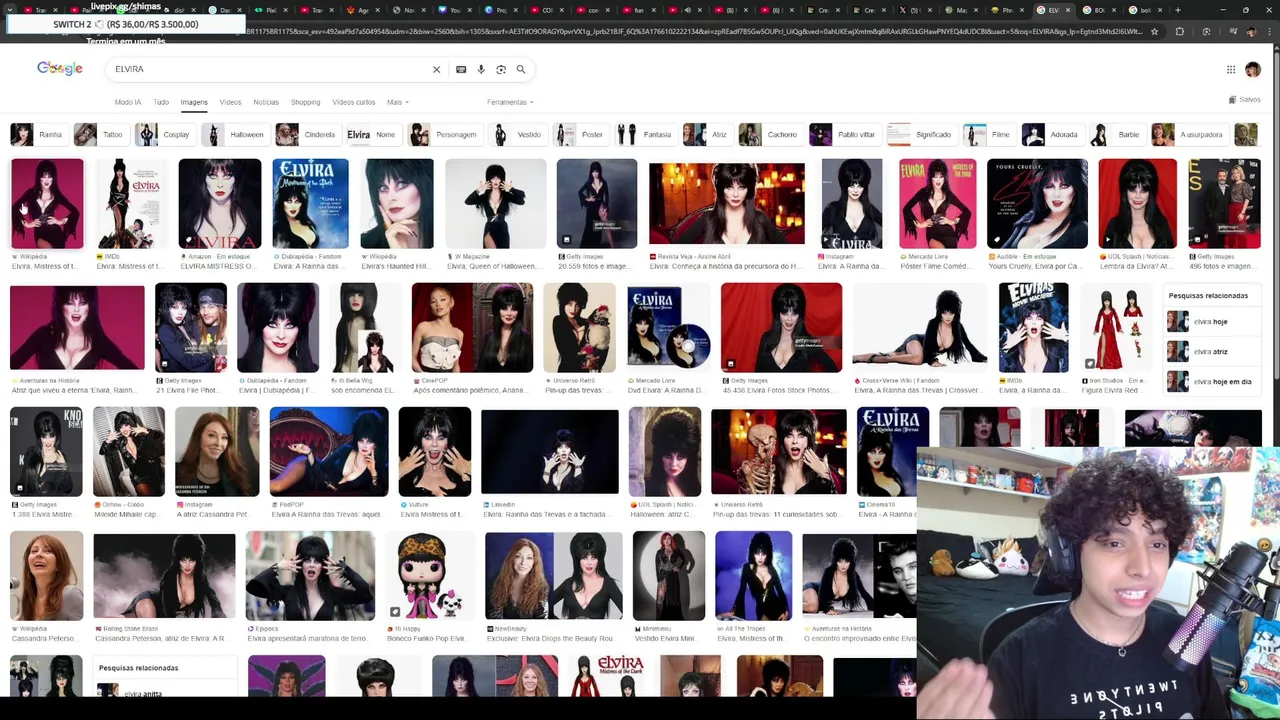The image size is (1280, 720).
Task: Open the PapelPop sombrero image thumbnail
Action: (x=329, y=452)
